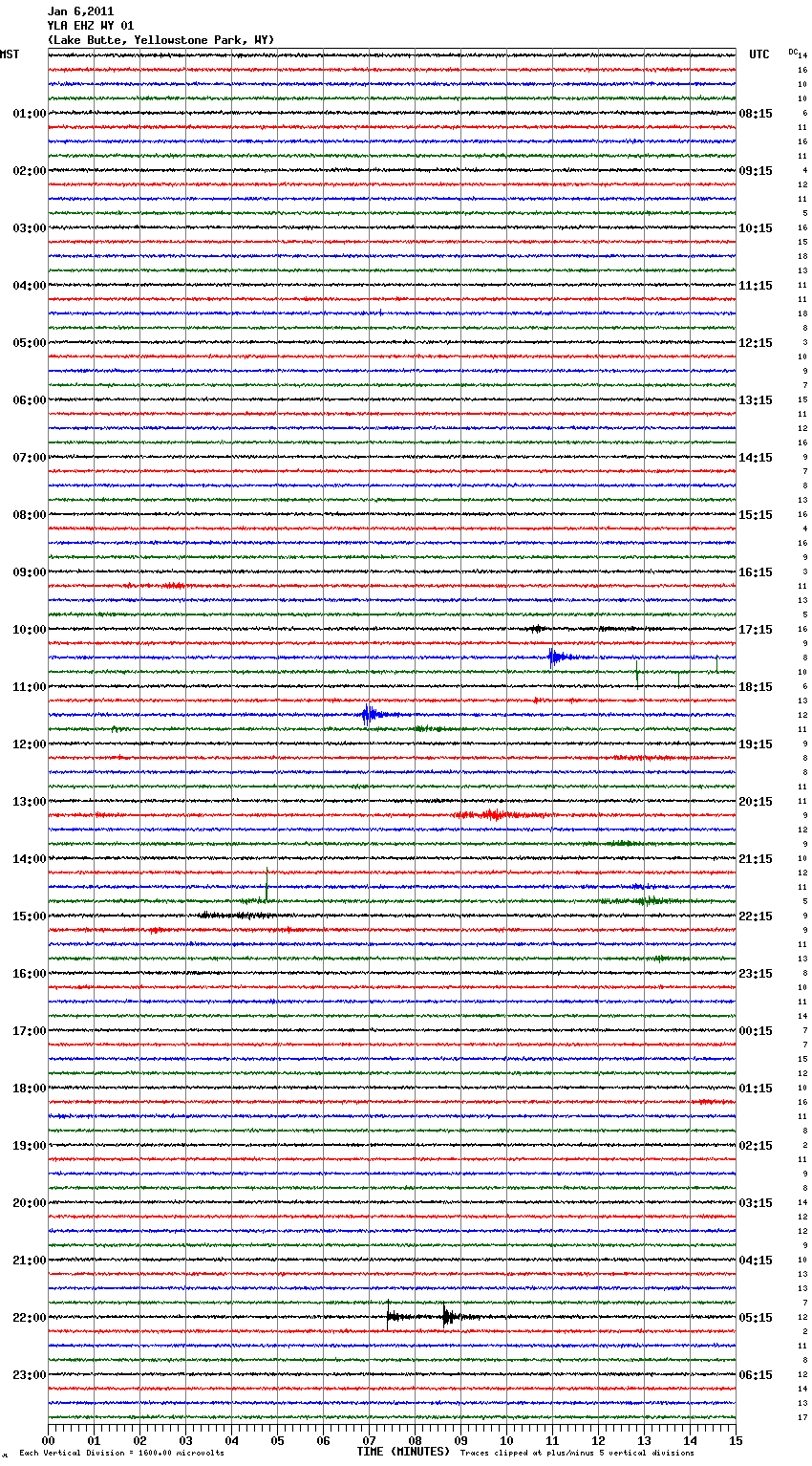
Task: Select the "07:00" MST time label
Action: click(30, 458)
